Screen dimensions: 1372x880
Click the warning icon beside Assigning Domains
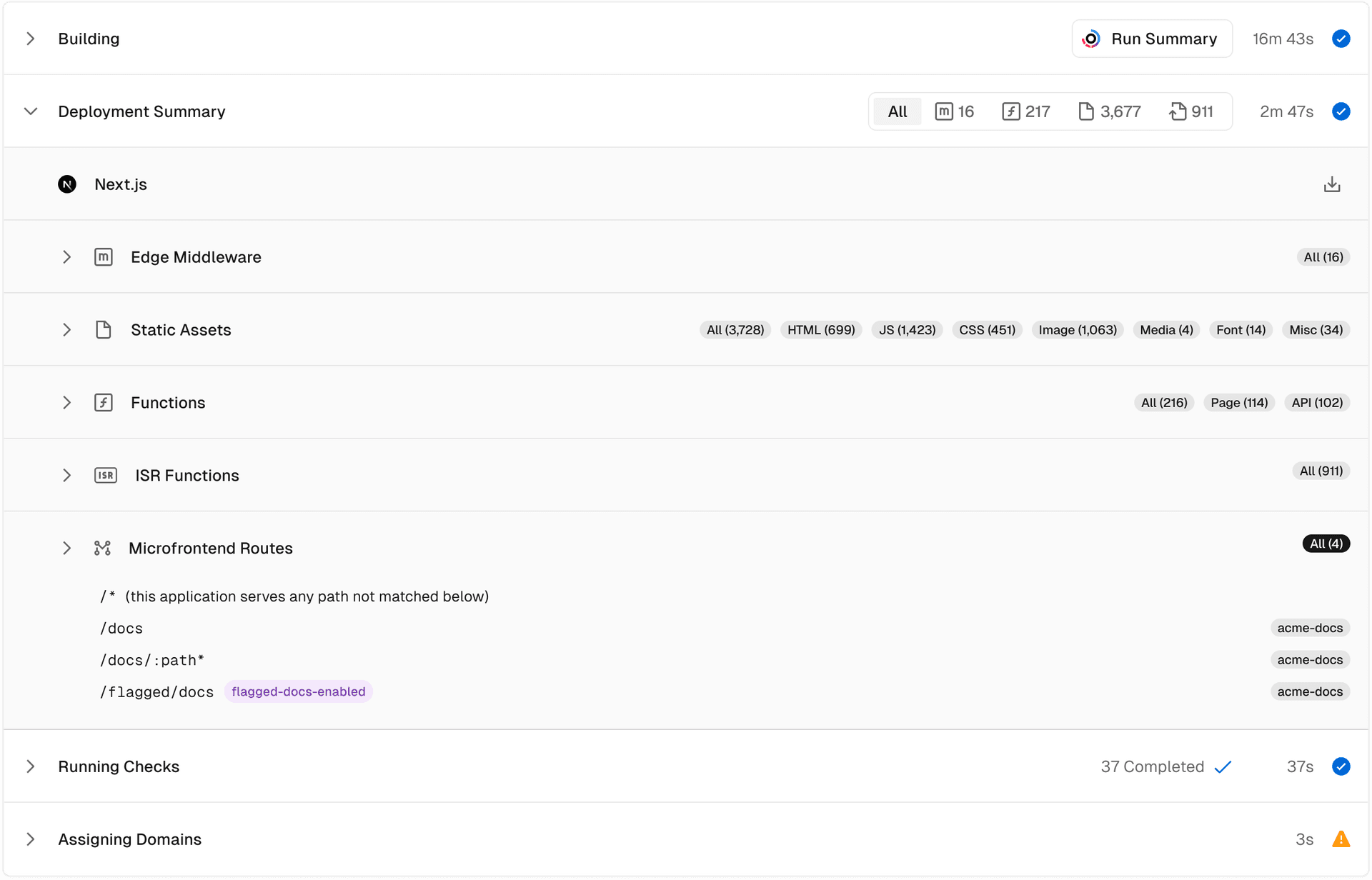tap(1341, 839)
